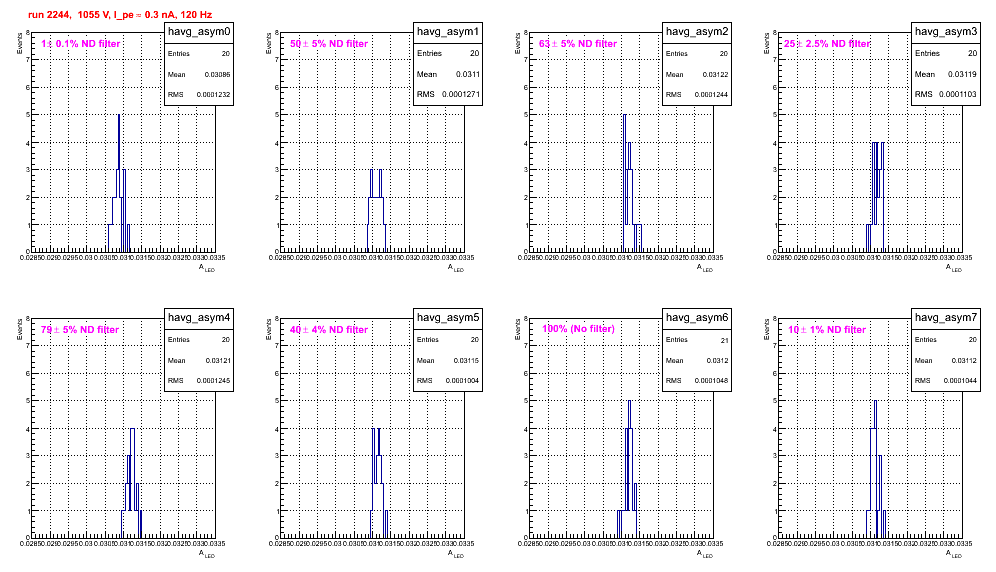Select the Entries value 21 in havg_asym6
Viewport: 996px width, 572px height.
pyautogui.click(x=725, y=340)
